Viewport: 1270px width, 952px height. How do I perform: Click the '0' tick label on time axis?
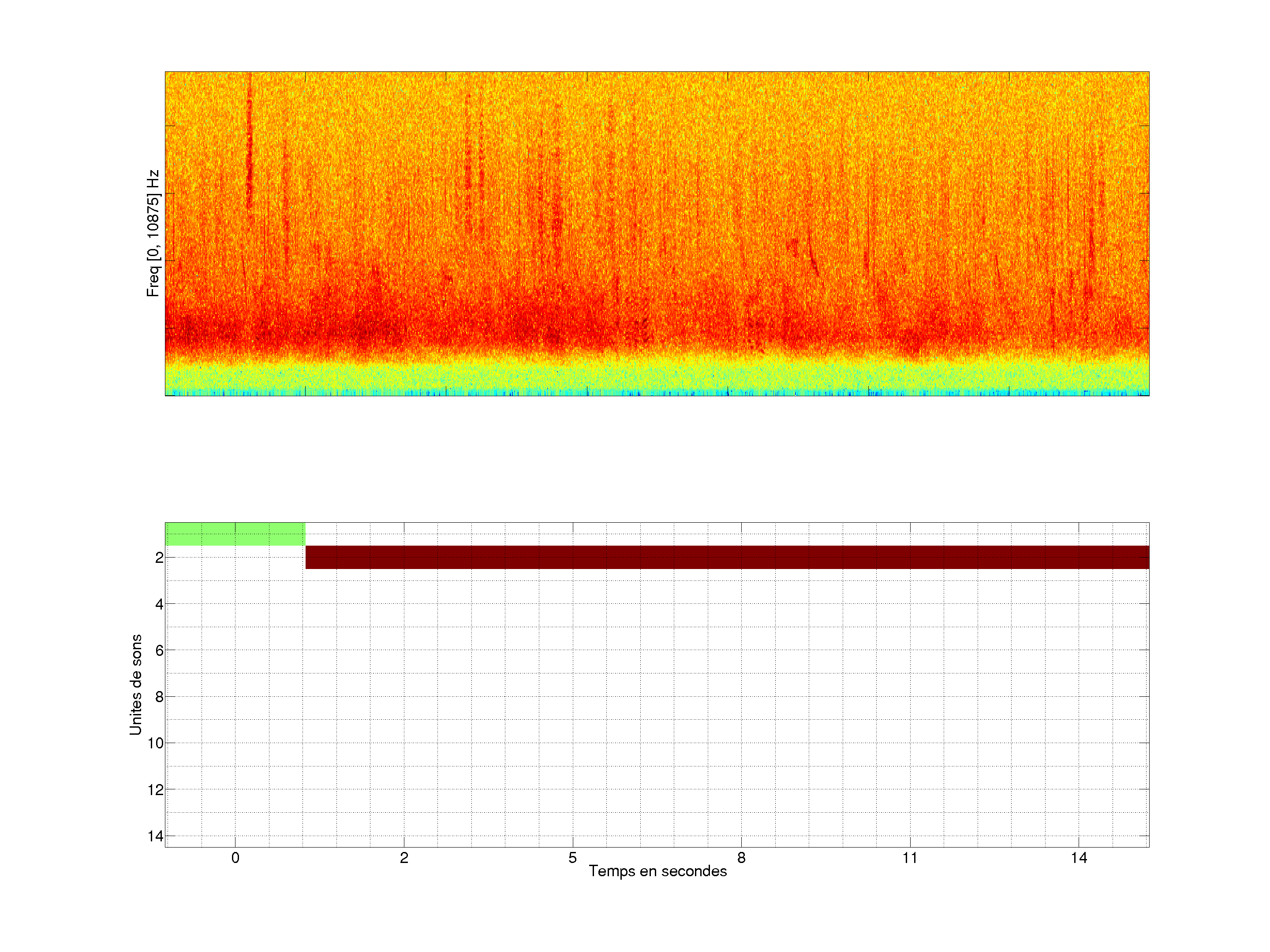[x=235, y=858]
